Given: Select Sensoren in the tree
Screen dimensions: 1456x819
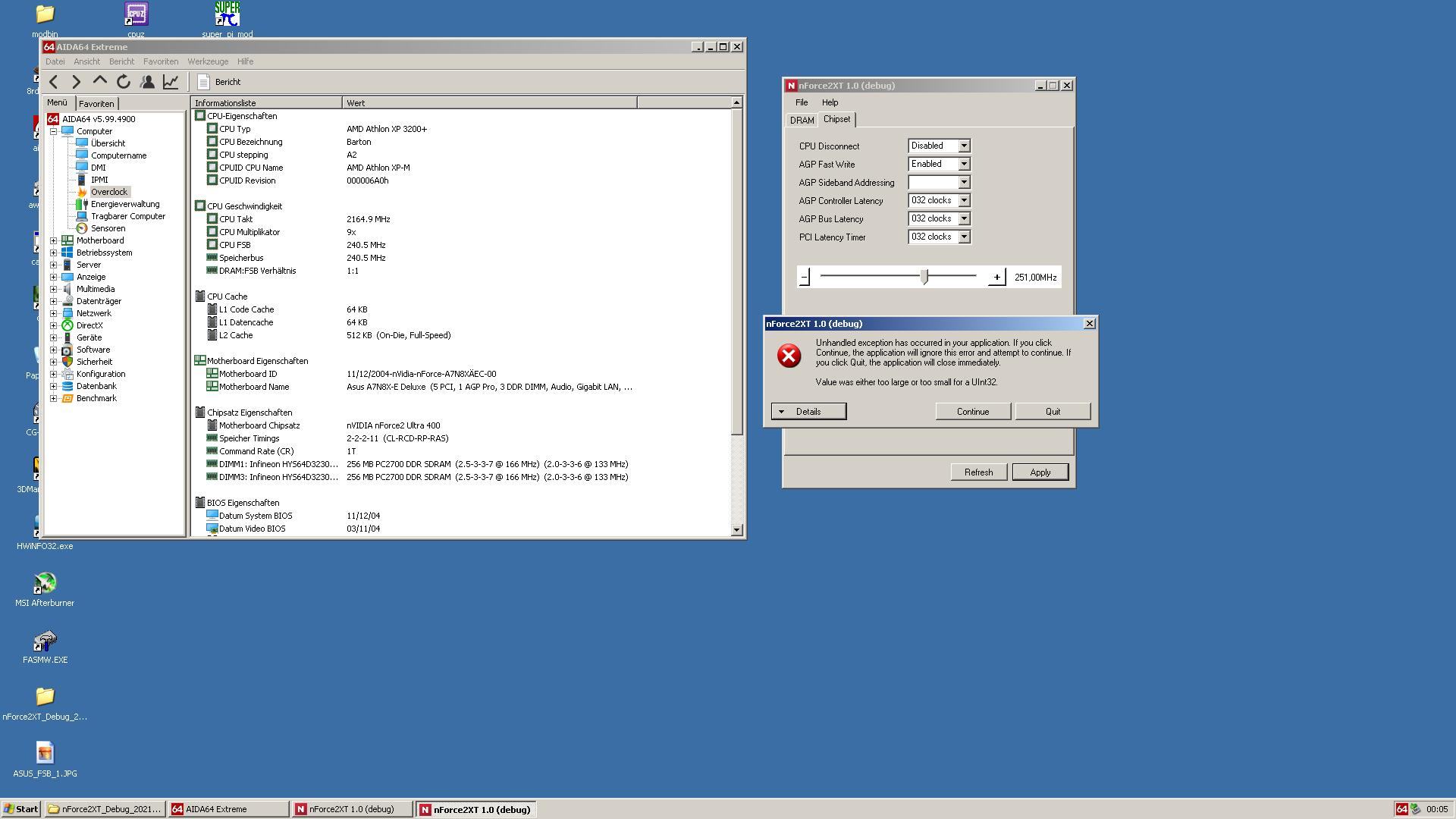Looking at the screenshot, I should coord(108,228).
